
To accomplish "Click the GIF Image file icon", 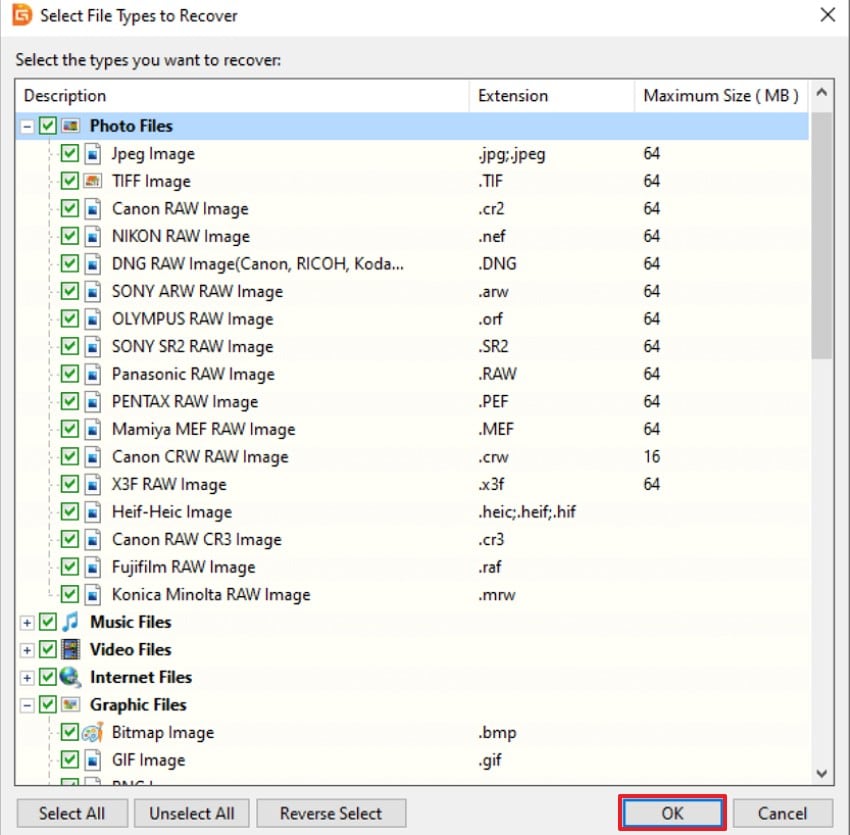I will click(x=93, y=760).
